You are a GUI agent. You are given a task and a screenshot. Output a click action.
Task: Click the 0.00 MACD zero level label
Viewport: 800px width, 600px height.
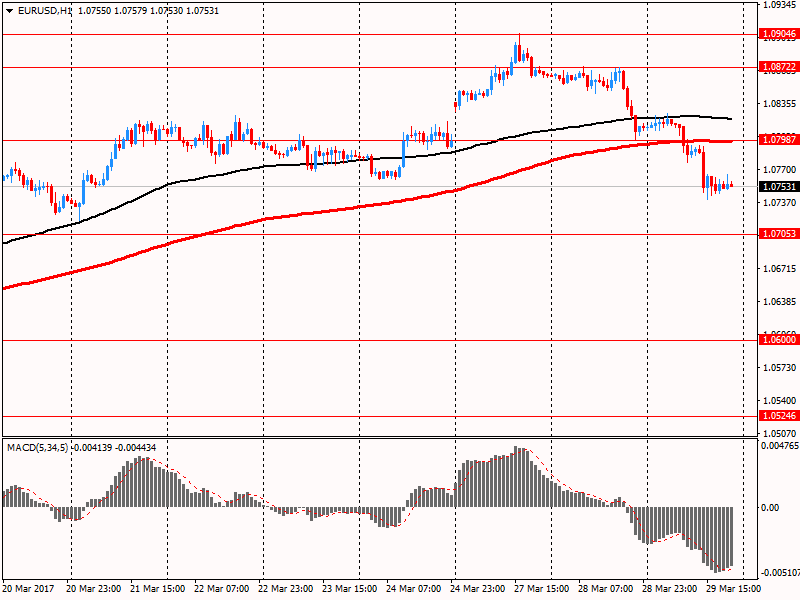[770, 507]
